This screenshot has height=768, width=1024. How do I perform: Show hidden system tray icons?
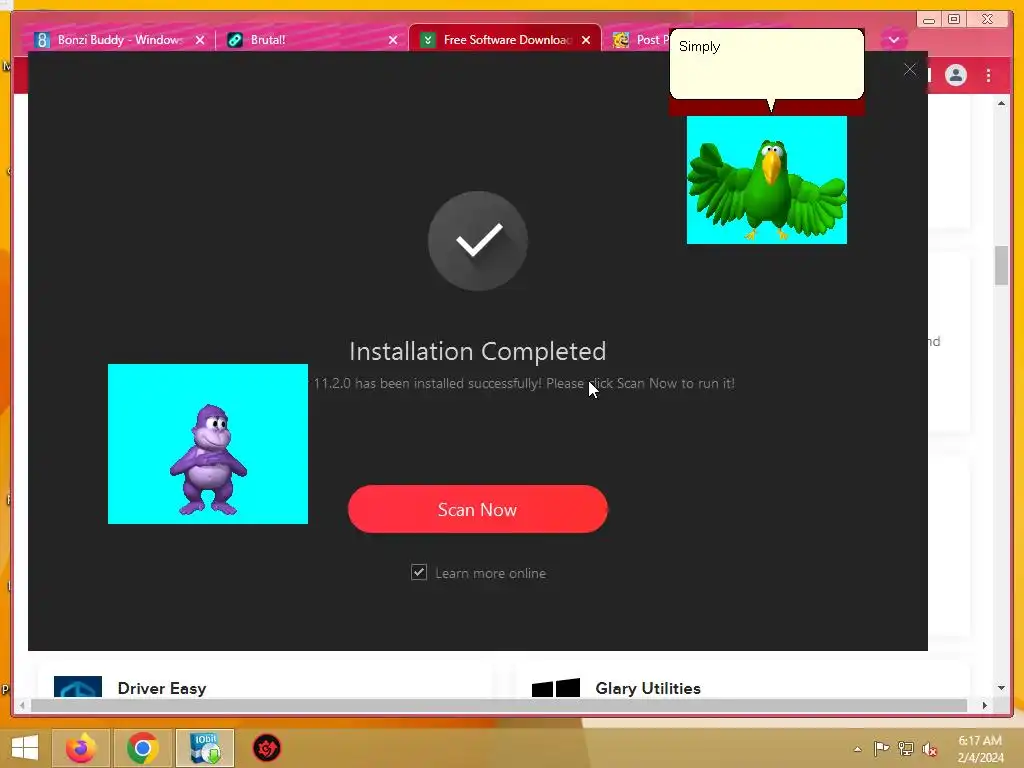coord(857,749)
